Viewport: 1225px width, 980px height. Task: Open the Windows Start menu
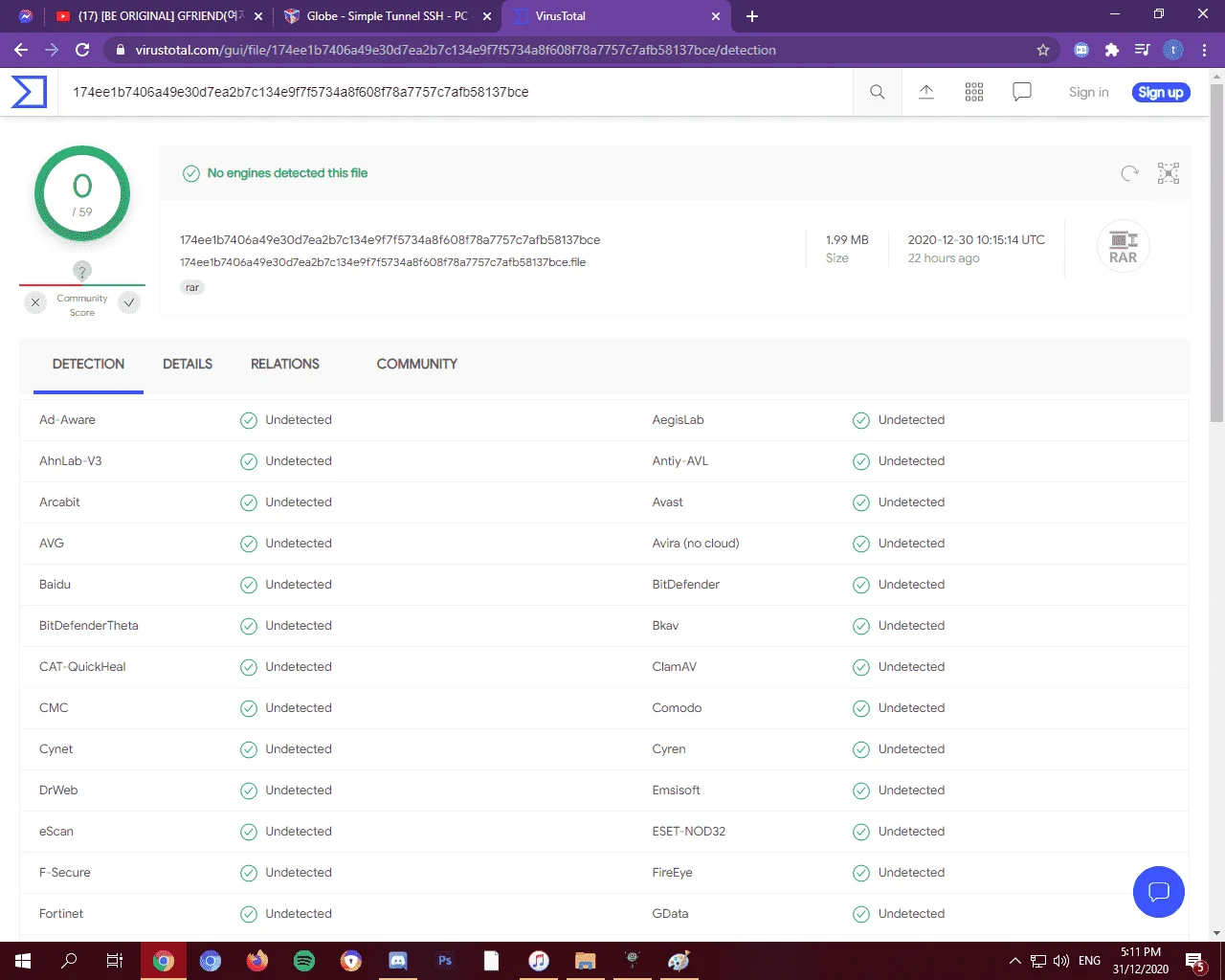[x=23, y=961]
